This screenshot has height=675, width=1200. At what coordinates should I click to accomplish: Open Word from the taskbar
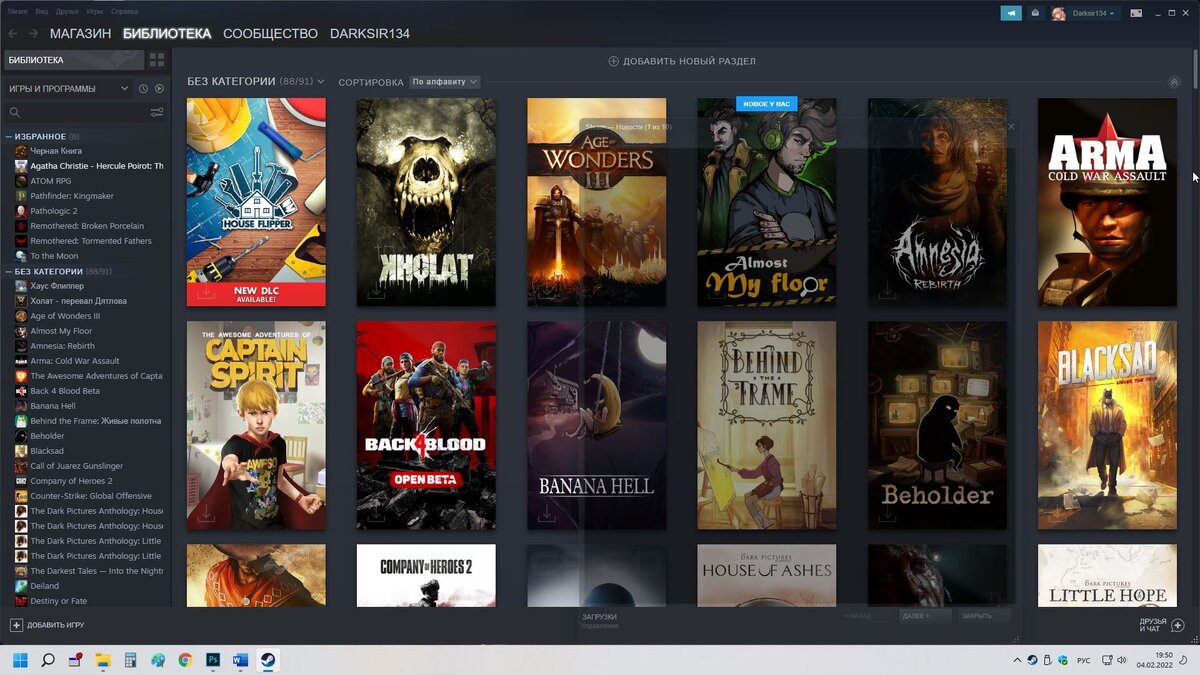[x=240, y=660]
